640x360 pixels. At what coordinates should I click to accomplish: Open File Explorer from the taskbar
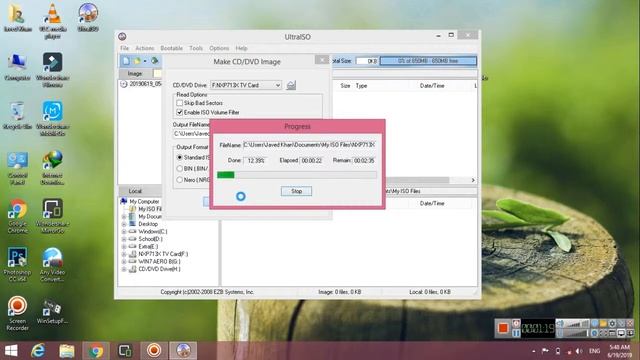pyautogui.click(x=67, y=351)
